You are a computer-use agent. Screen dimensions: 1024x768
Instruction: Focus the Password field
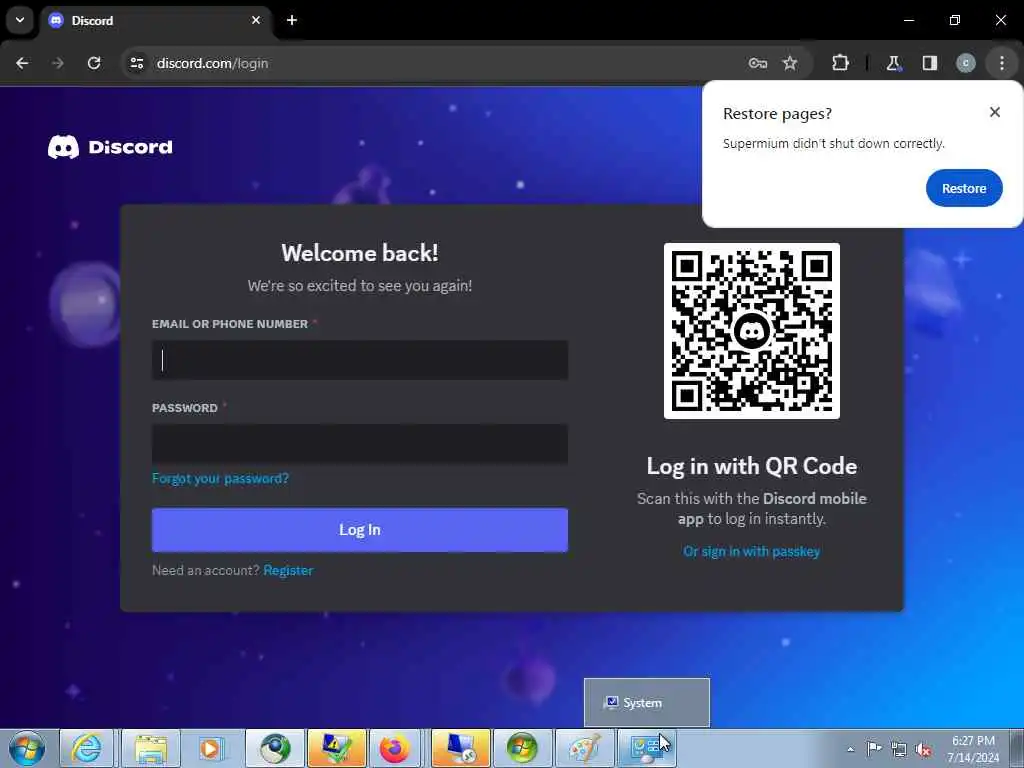pos(360,444)
